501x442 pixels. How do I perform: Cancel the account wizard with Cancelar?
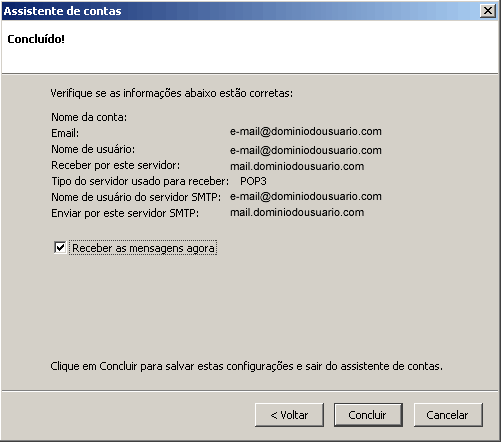click(x=448, y=415)
